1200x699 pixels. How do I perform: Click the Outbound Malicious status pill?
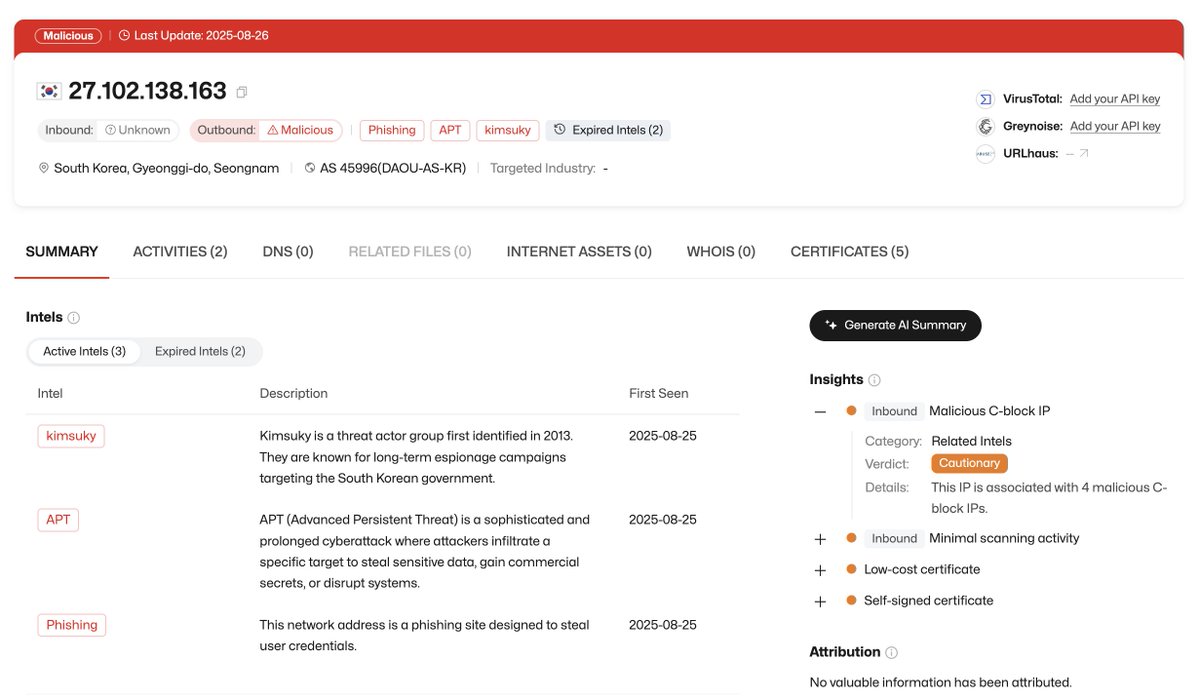point(266,130)
